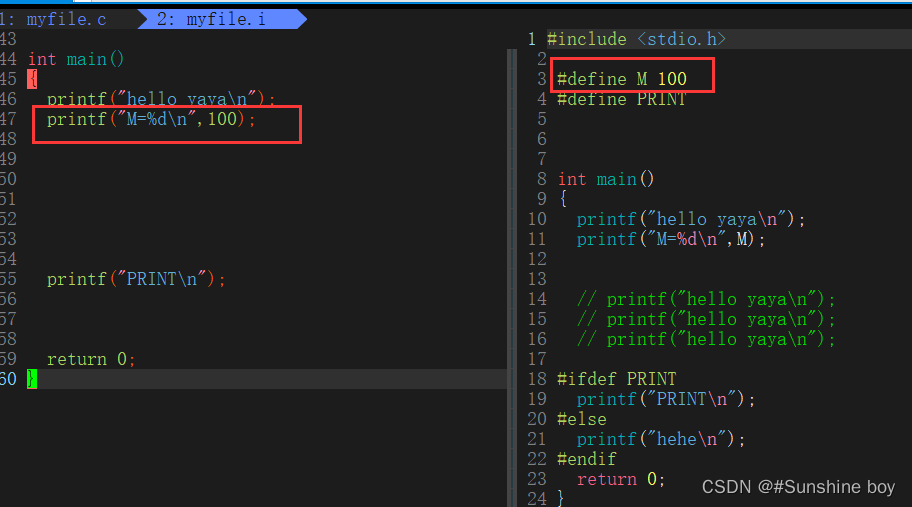Screen dimensions: 912x507
Task: Place cursor on #define M 100
Action: (621, 79)
